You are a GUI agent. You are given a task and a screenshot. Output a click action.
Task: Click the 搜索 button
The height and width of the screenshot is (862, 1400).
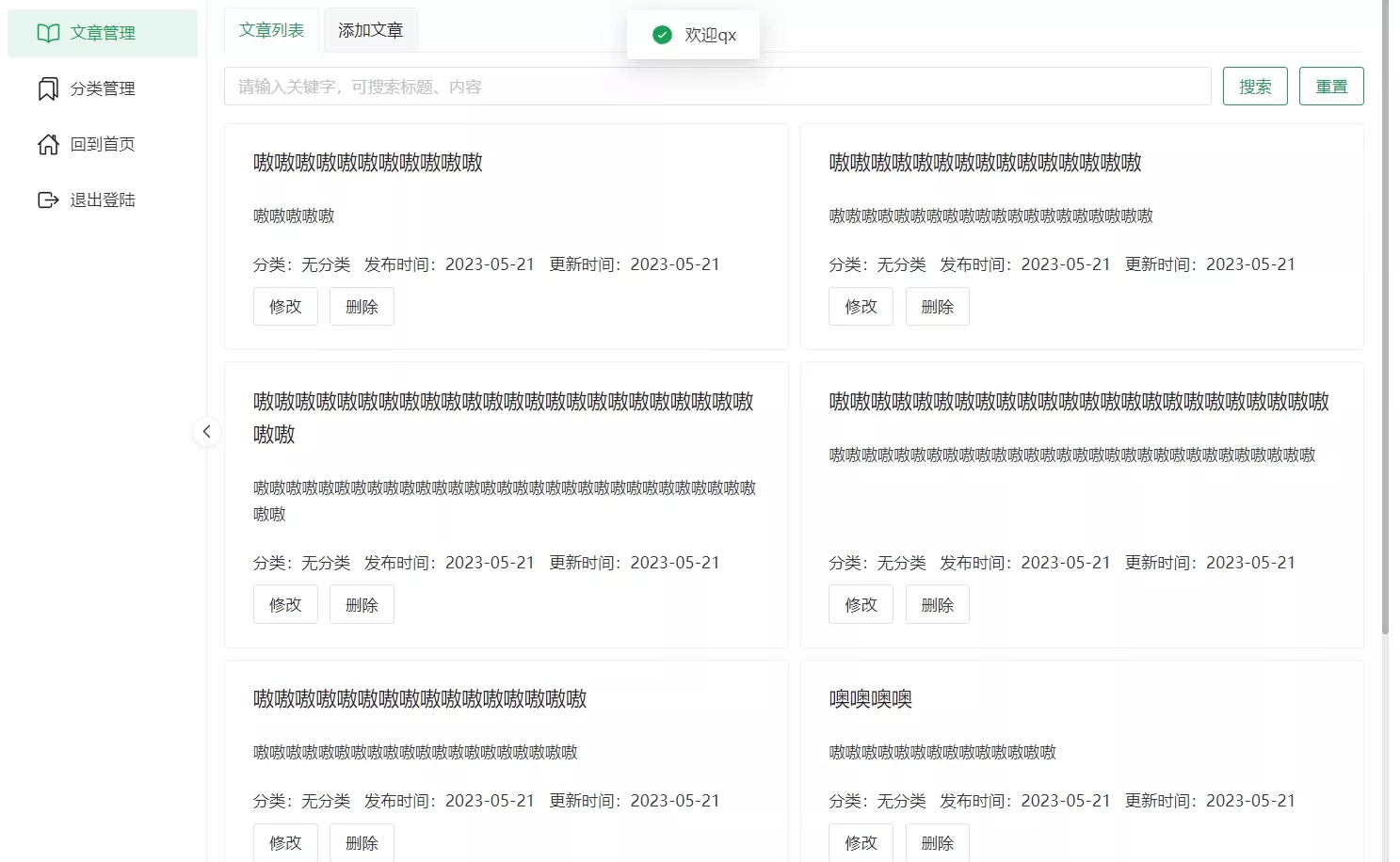coord(1255,87)
